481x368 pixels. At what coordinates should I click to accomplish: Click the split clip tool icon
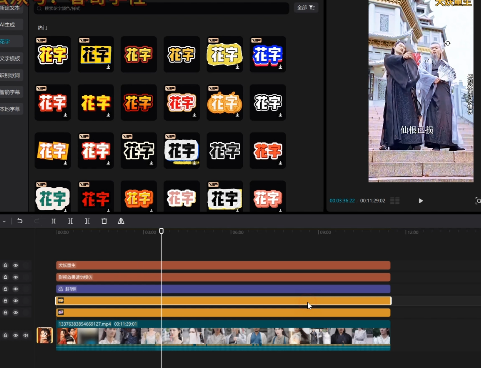point(54,221)
